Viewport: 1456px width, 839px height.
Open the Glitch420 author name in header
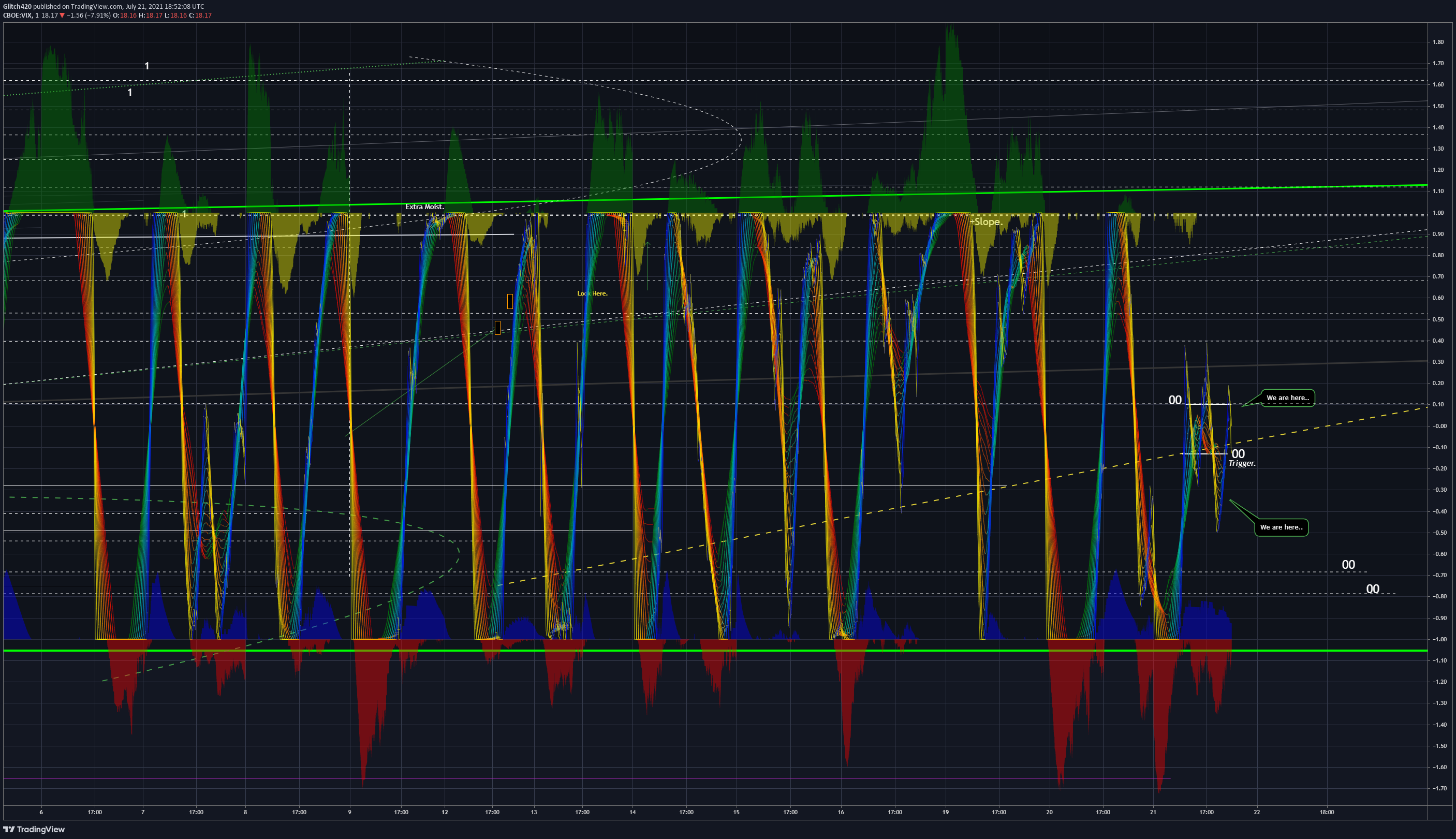pos(17,6)
